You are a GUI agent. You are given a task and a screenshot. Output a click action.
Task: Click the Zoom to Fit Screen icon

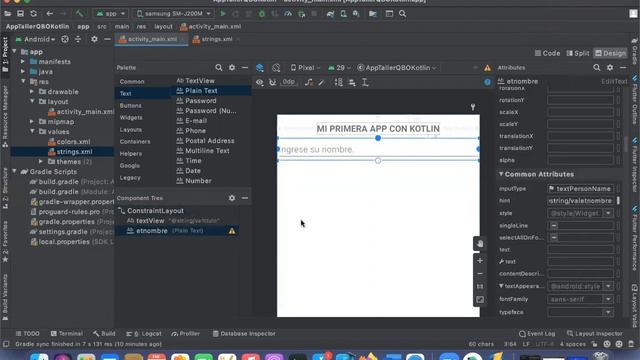point(480,300)
